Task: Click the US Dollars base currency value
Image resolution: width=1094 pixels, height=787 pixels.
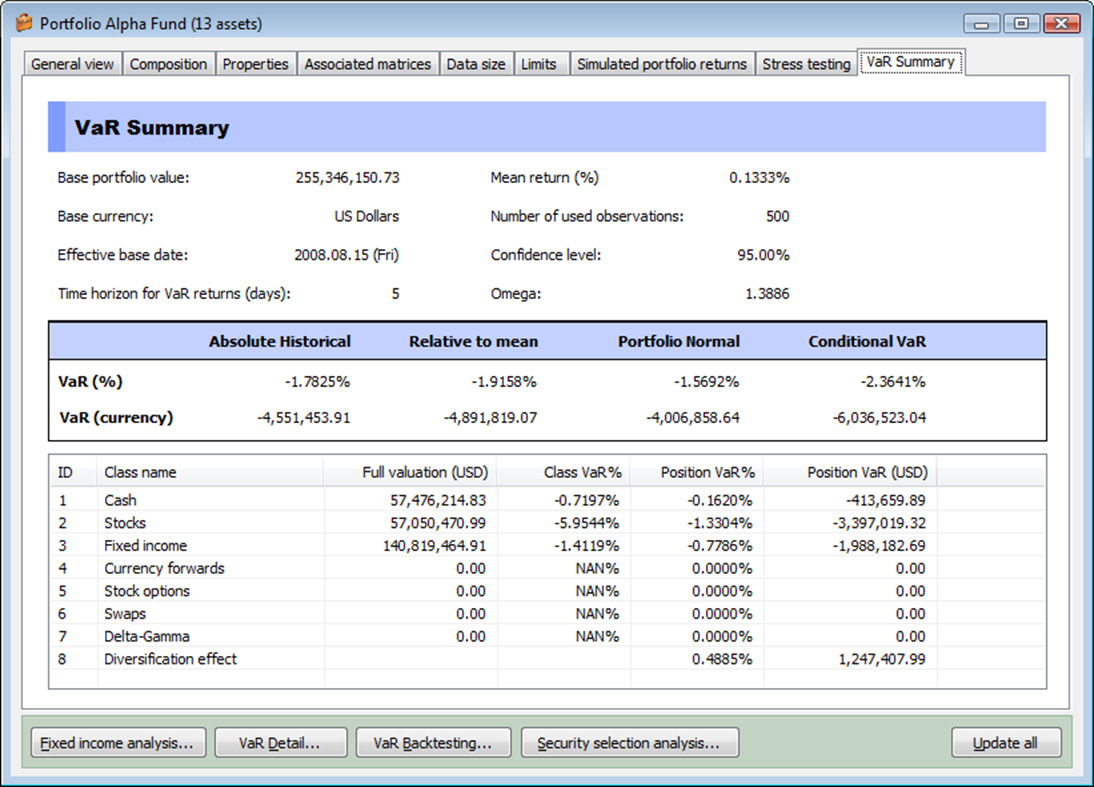Action: click(x=366, y=216)
